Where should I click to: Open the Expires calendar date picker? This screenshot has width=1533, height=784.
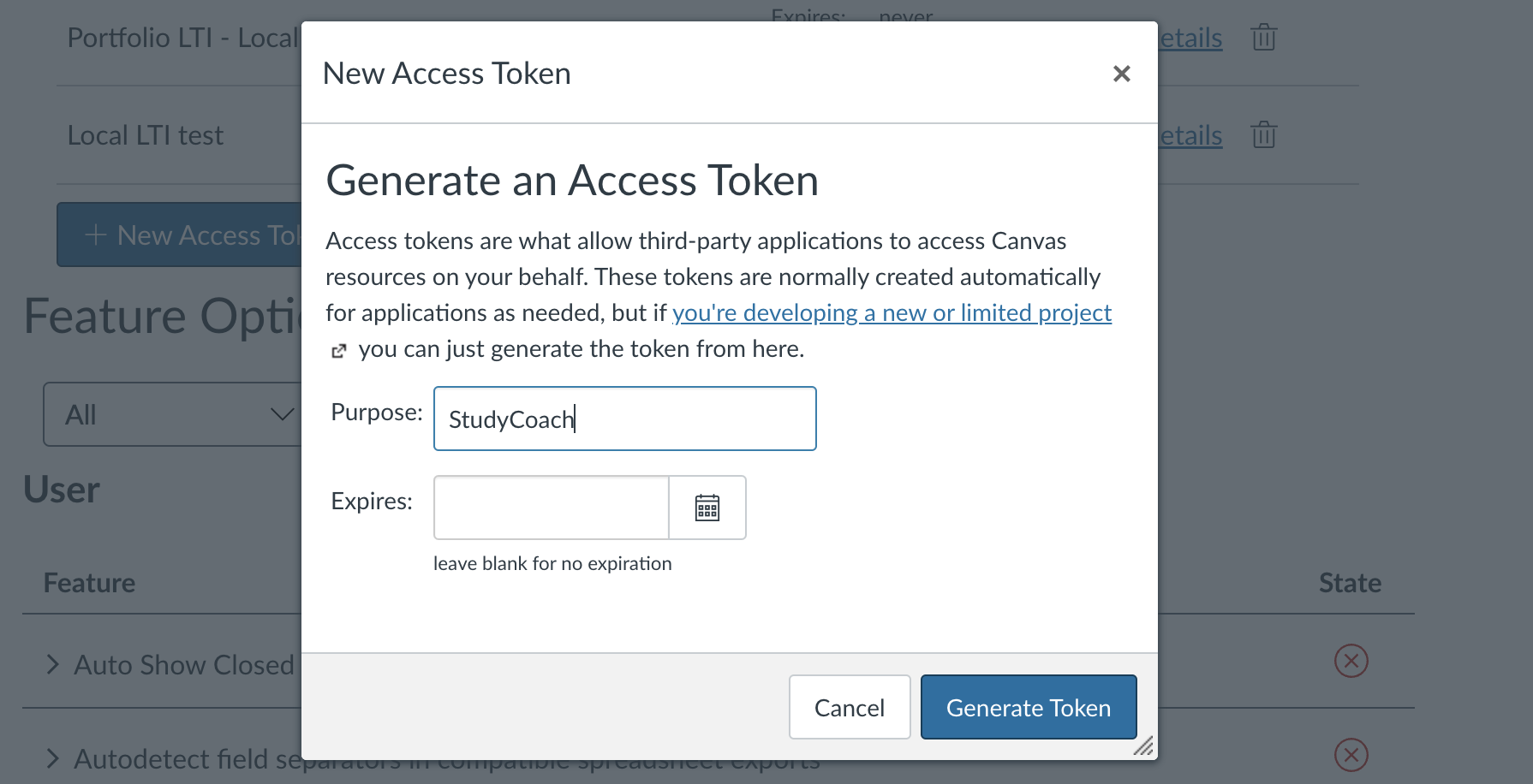pyautogui.click(x=707, y=508)
